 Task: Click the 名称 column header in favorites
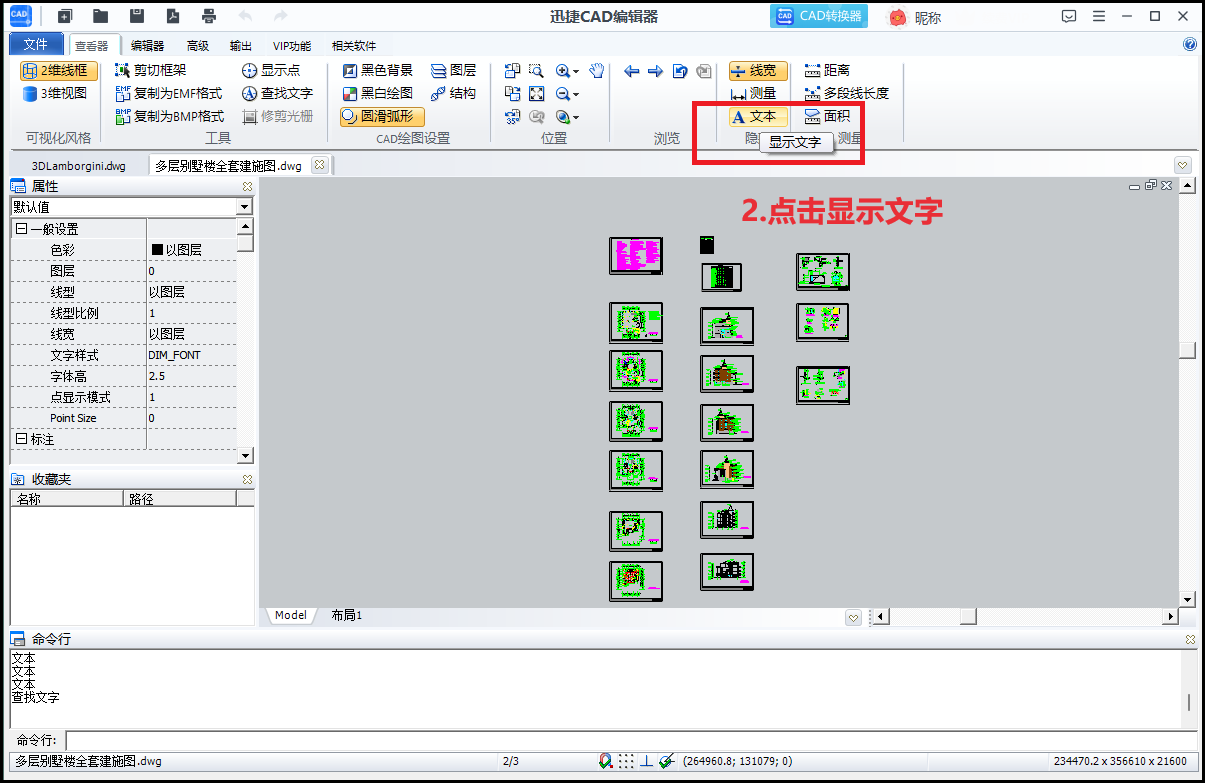coord(66,499)
